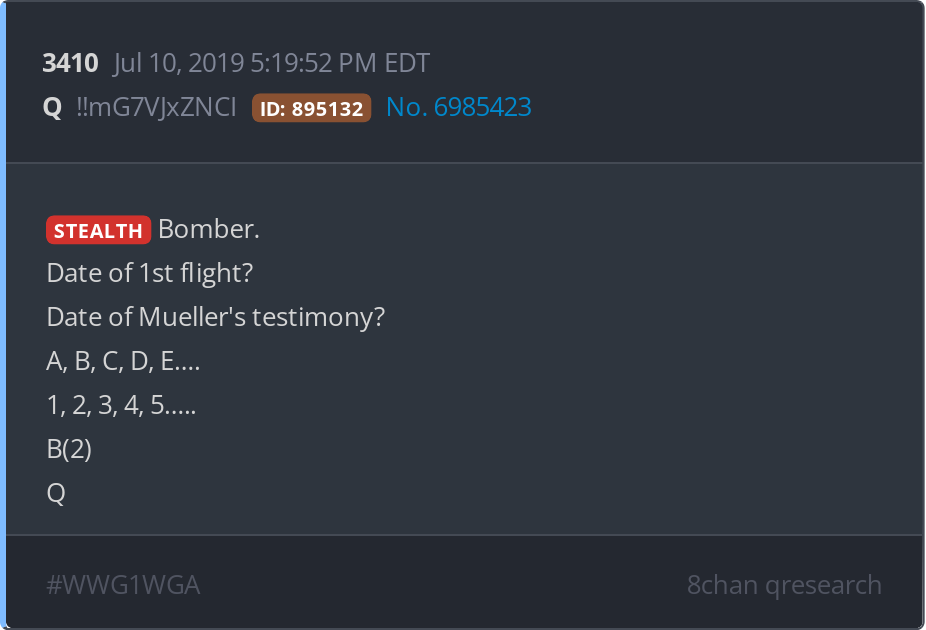Click the blue accent bar on card edge

pyautogui.click(x=3, y=315)
